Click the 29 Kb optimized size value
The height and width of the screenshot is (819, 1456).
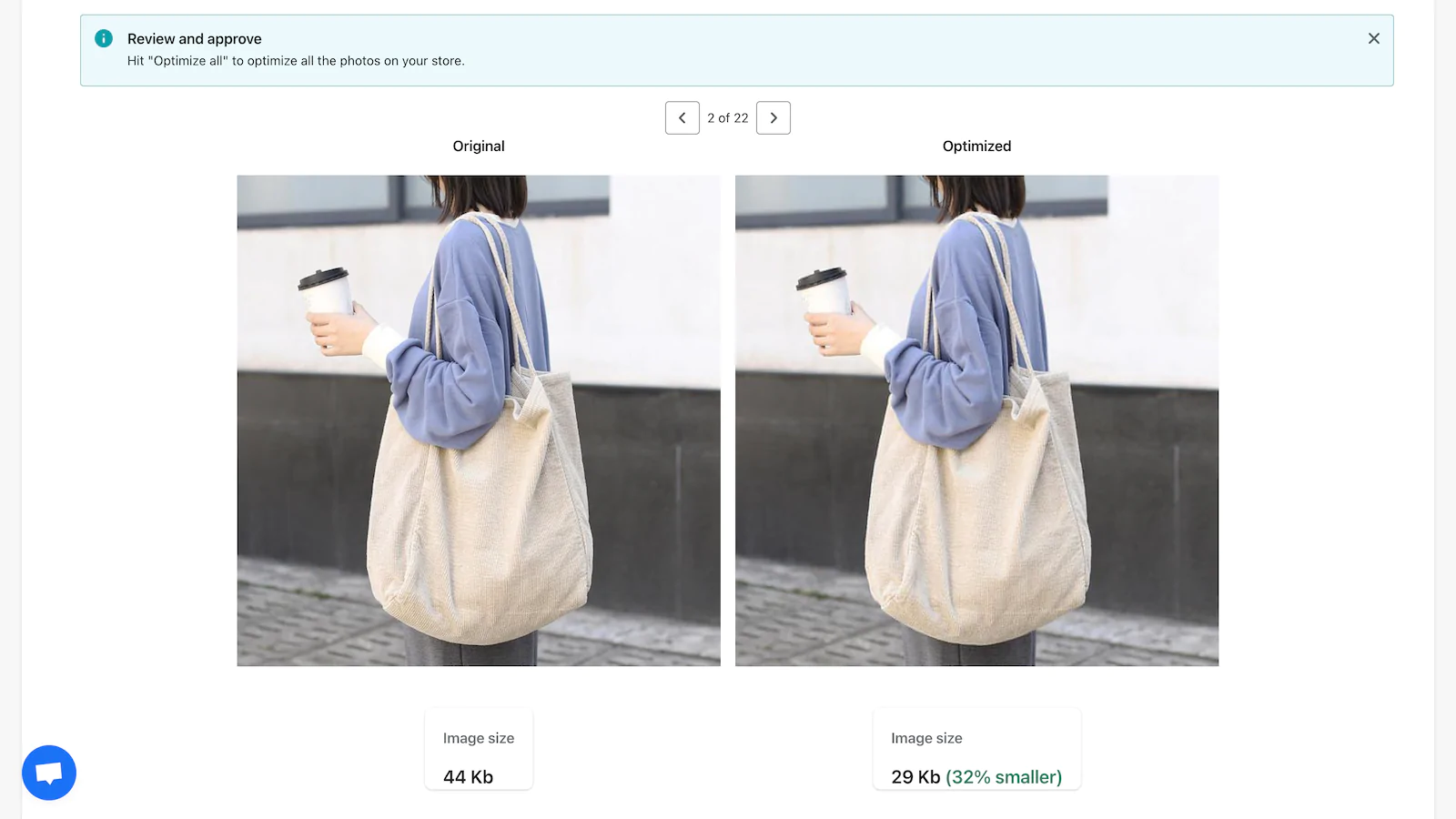[x=915, y=777]
